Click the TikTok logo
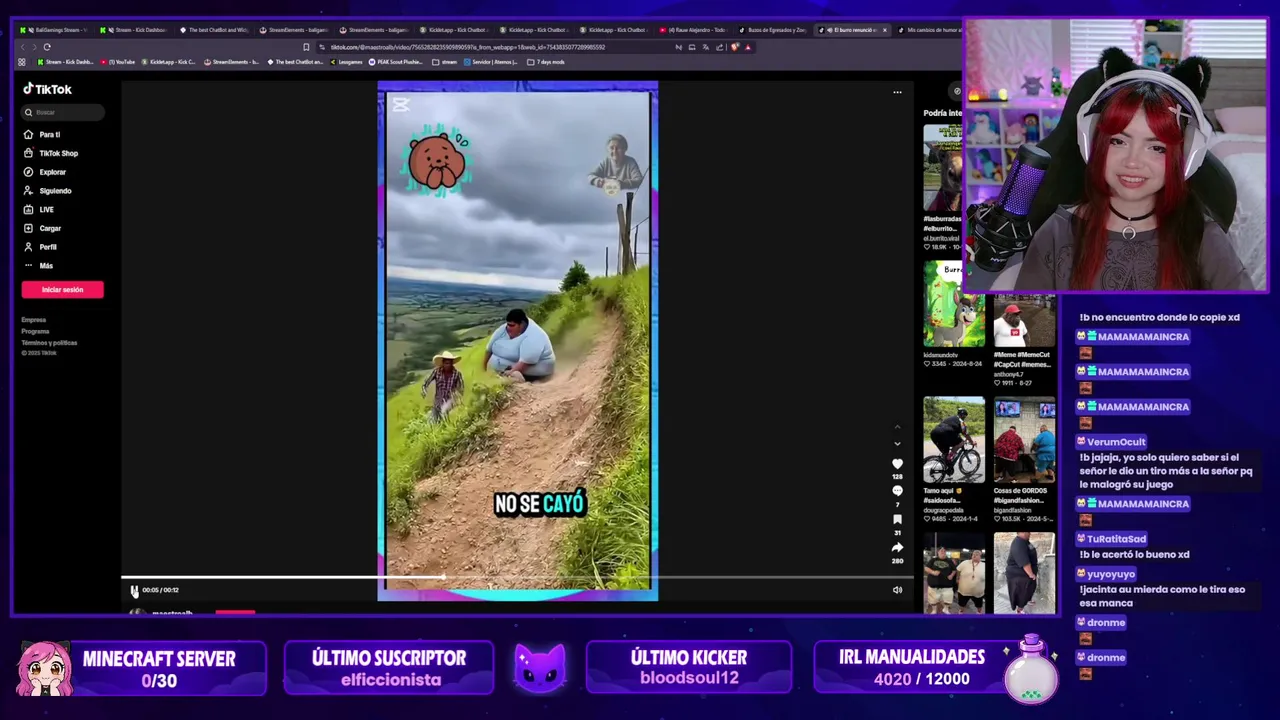 (47, 89)
